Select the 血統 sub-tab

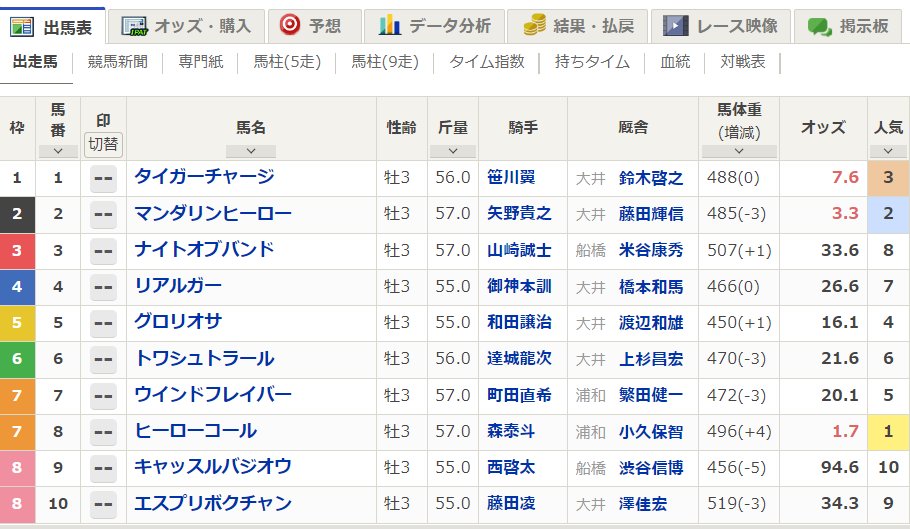coord(675,61)
